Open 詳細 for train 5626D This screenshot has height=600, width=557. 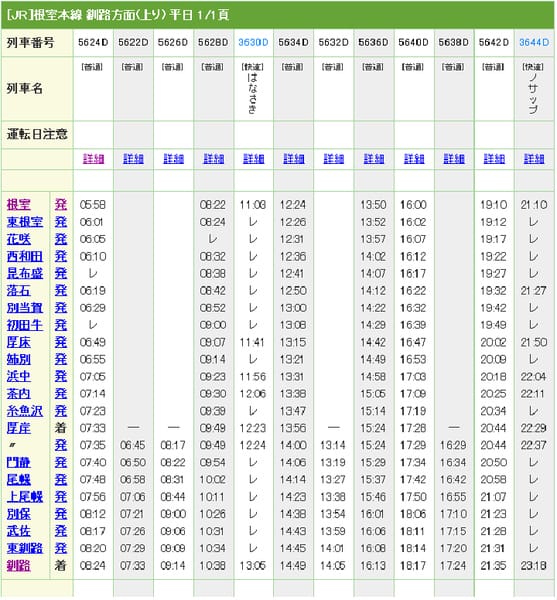174,159
